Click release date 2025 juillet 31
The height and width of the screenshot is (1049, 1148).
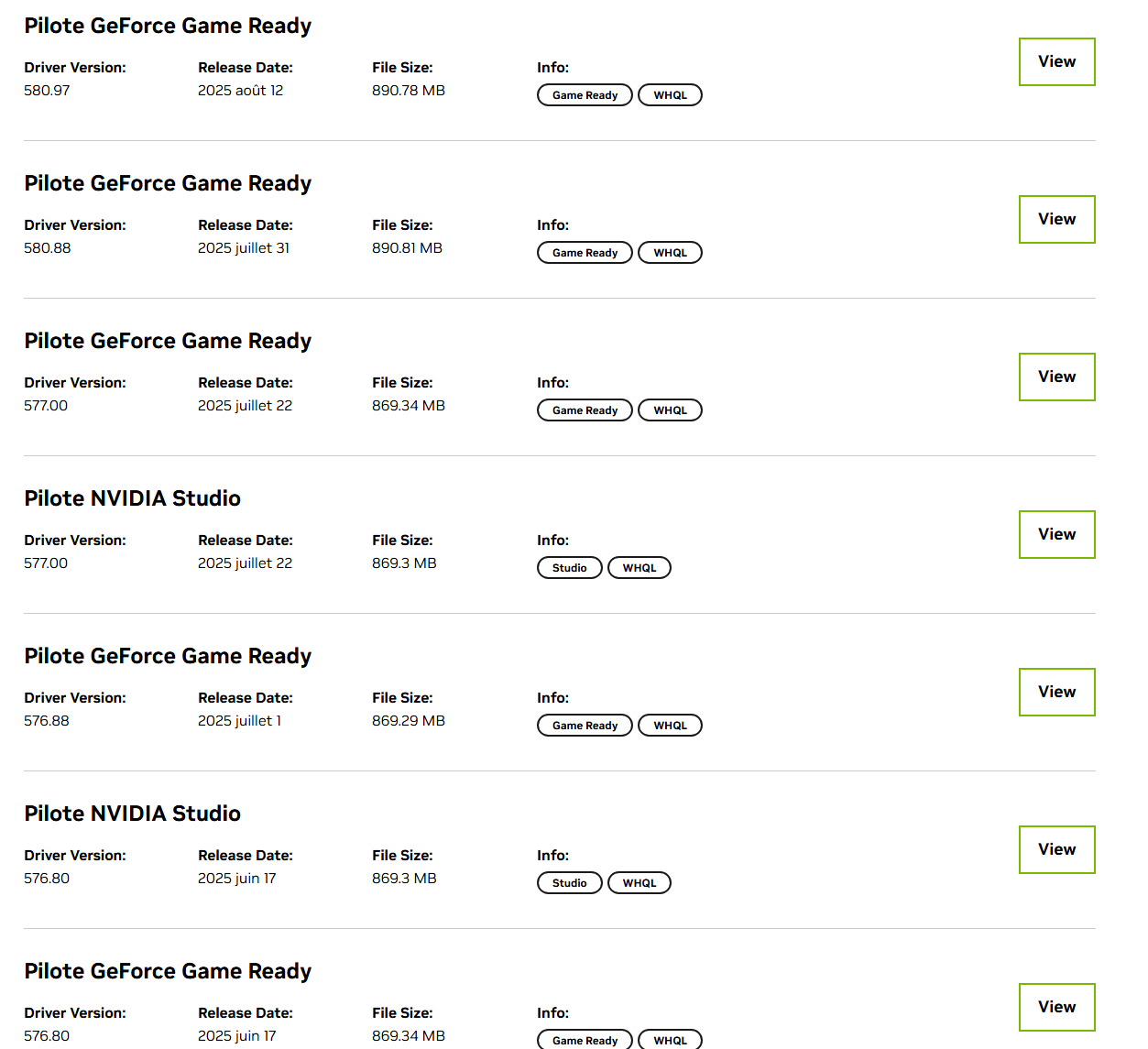(244, 248)
